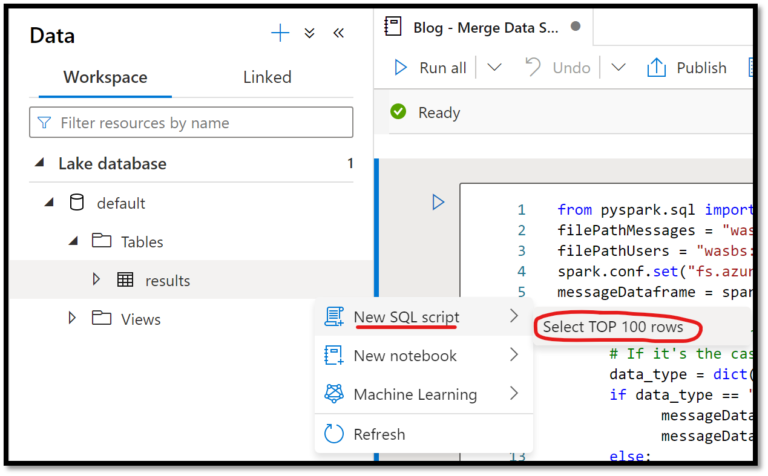This screenshot has width=768, height=476.
Task: Click the plus icon to add data resource
Action: [x=280, y=34]
